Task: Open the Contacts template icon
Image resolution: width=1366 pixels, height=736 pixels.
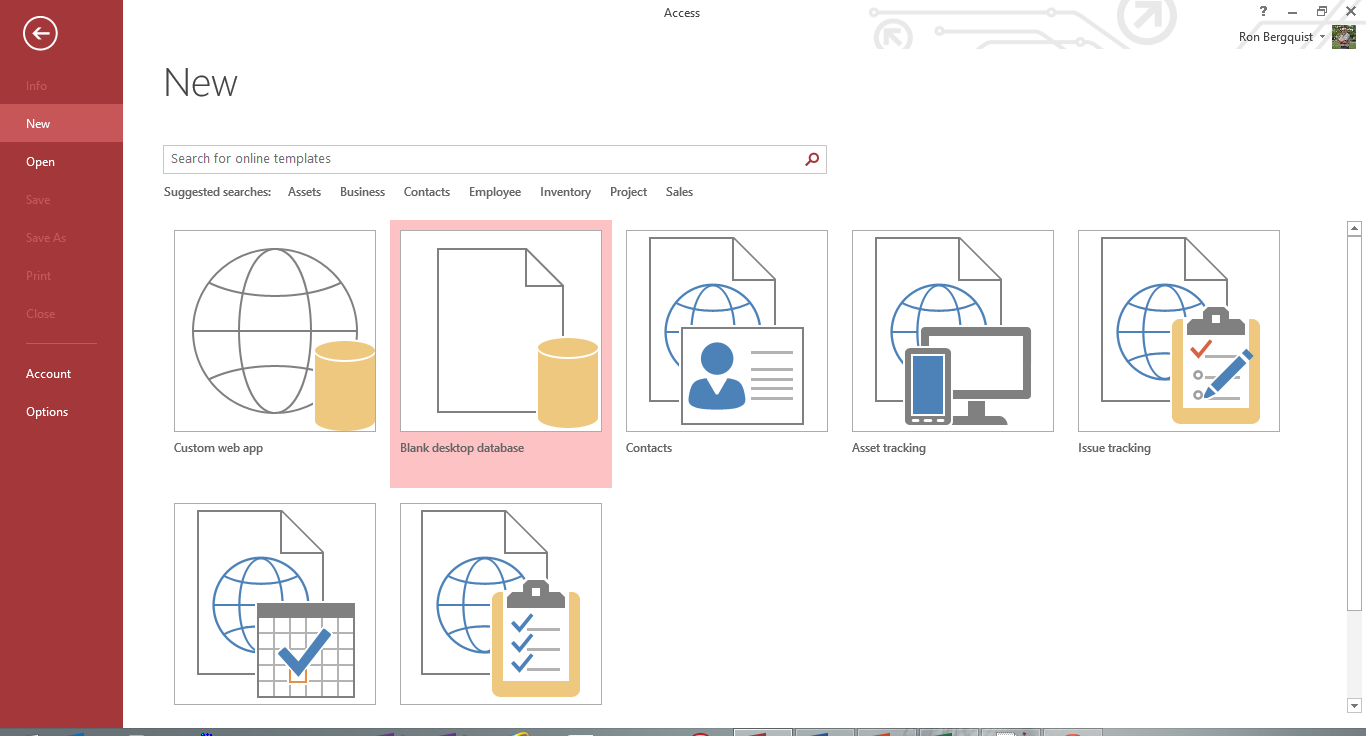Action: (727, 331)
